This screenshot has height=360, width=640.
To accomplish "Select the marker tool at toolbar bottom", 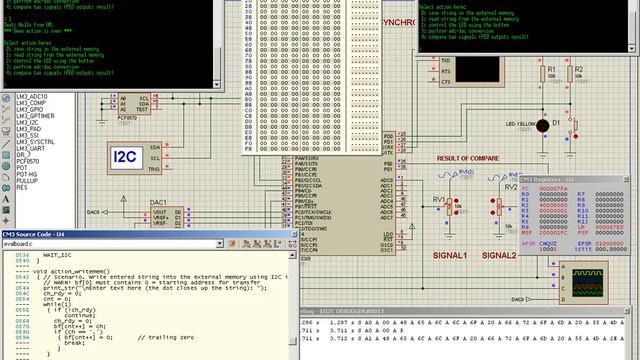I will click(6, 220).
